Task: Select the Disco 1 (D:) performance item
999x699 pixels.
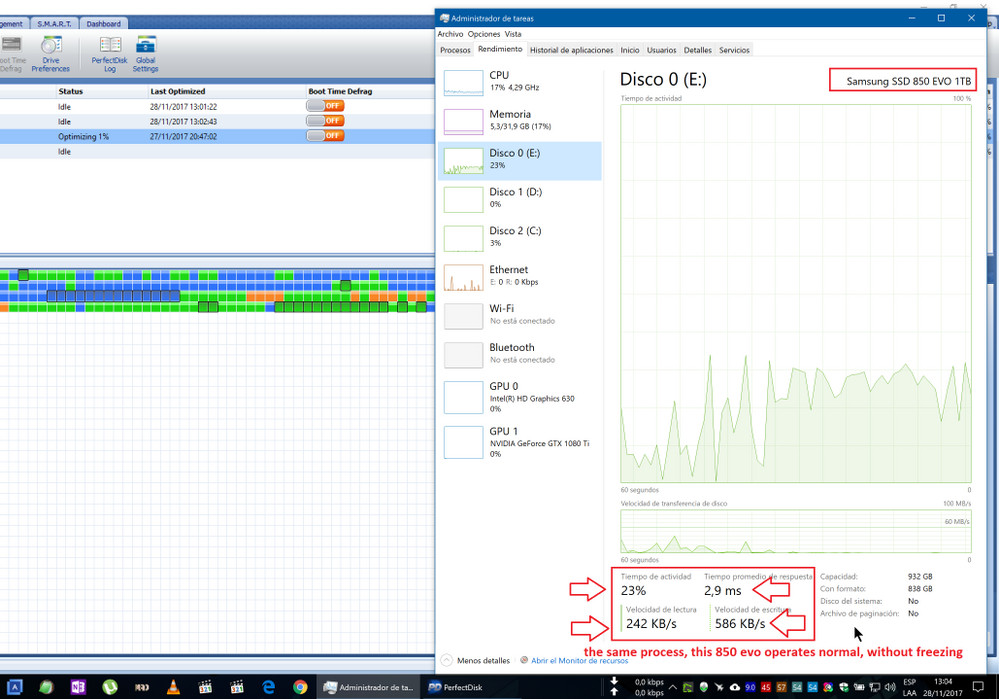Action: 520,199
